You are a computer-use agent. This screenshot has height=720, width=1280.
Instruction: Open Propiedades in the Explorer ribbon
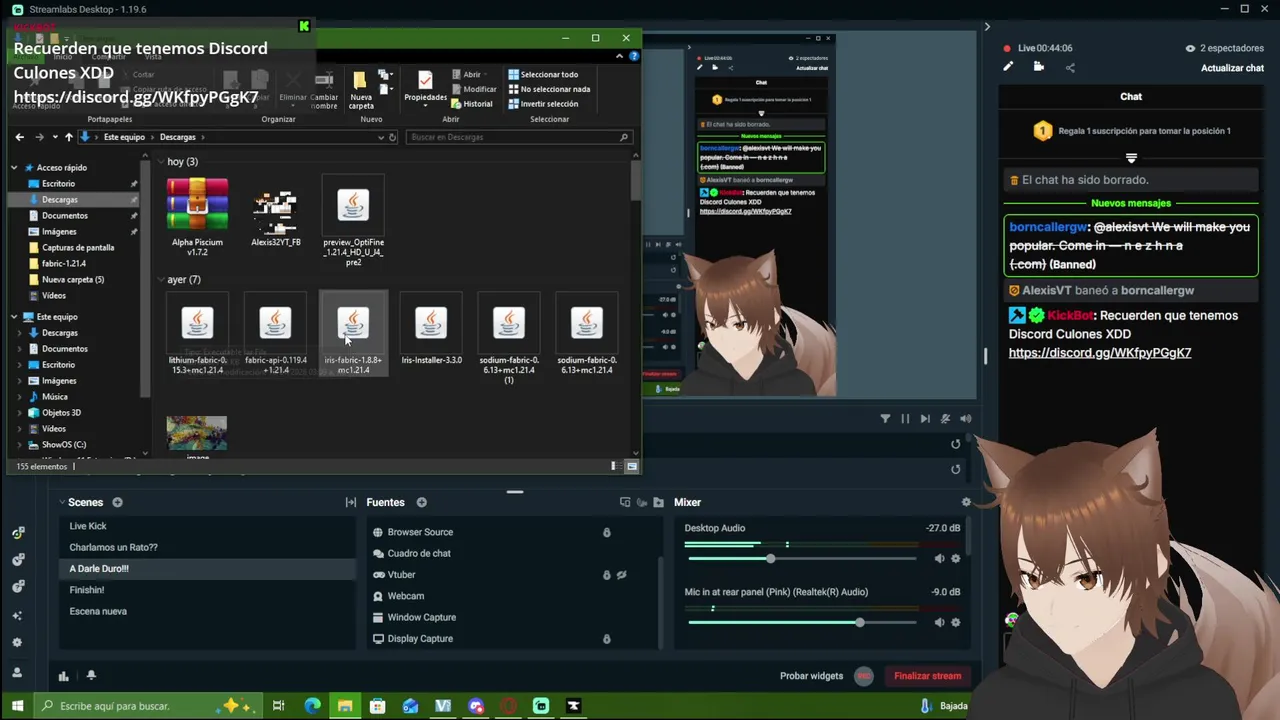(425, 88)
